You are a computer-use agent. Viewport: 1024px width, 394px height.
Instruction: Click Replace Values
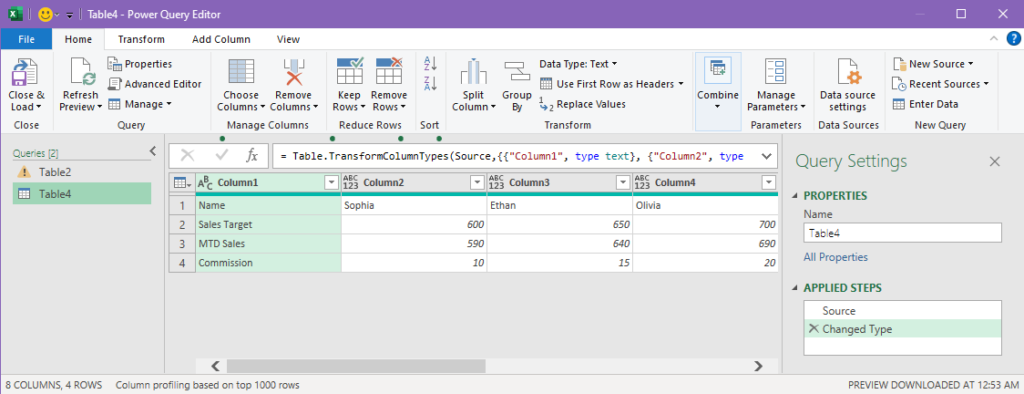583,104
